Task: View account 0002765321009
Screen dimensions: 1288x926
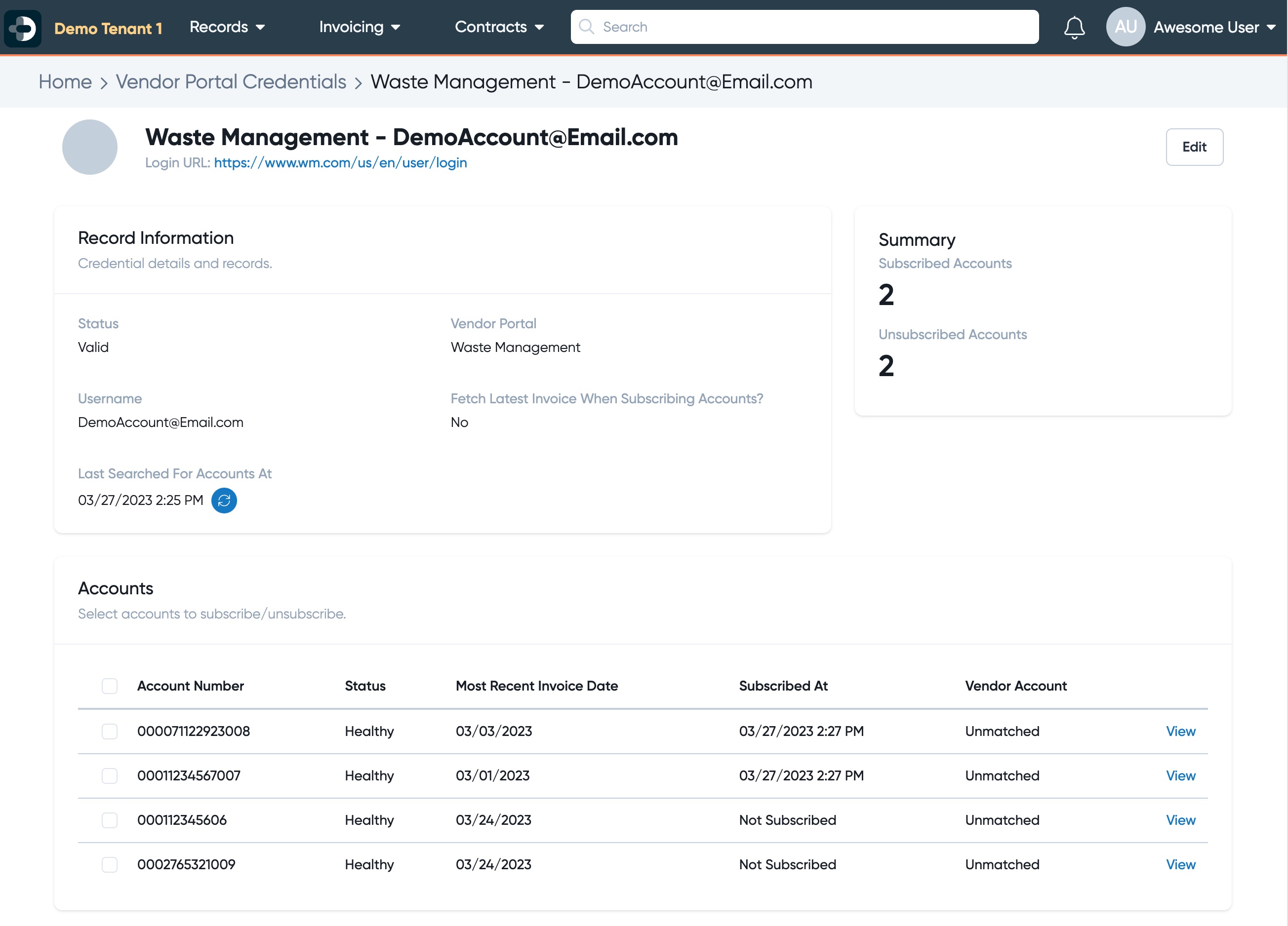Action: pyautogui.click(x=1181, y=864)
